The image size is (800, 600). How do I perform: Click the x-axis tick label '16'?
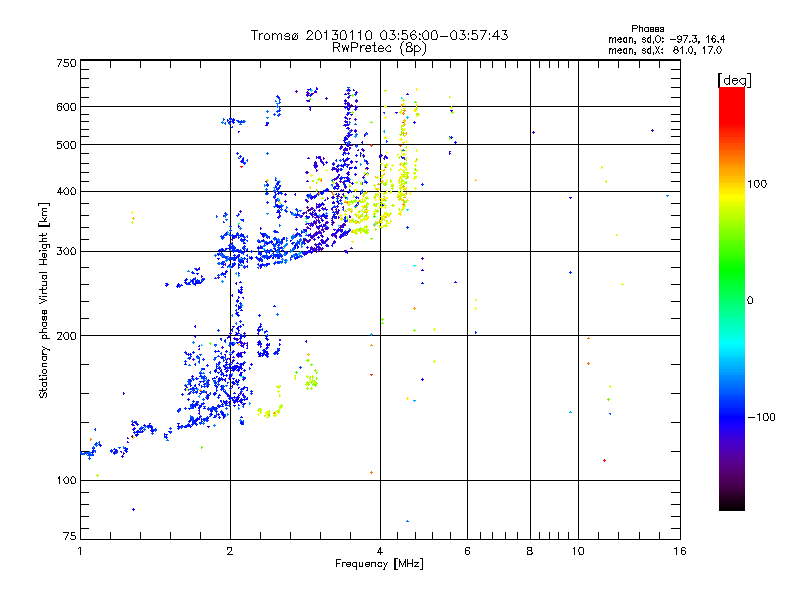pos(680,551)
